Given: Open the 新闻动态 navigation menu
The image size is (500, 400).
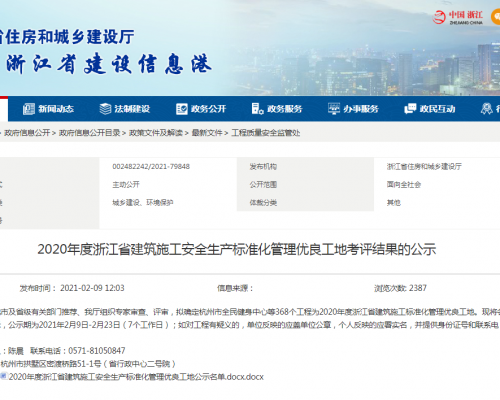Looking at the screenshot, I should [x=48, y=109].
